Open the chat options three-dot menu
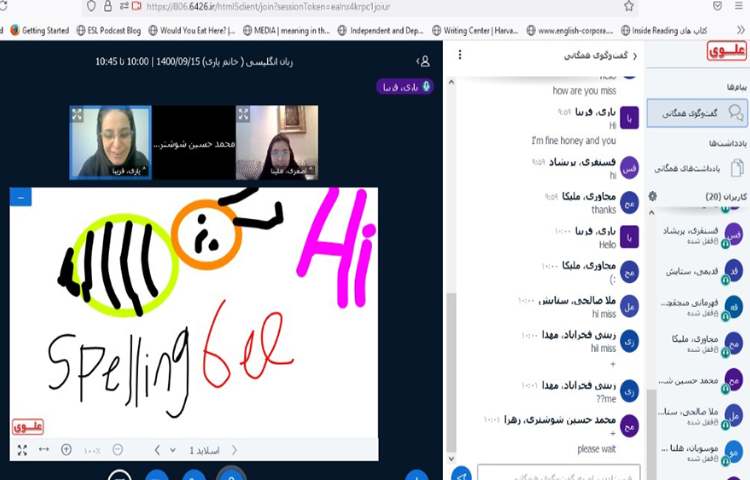Screen dimensions: 750x480 click(460, 55)
